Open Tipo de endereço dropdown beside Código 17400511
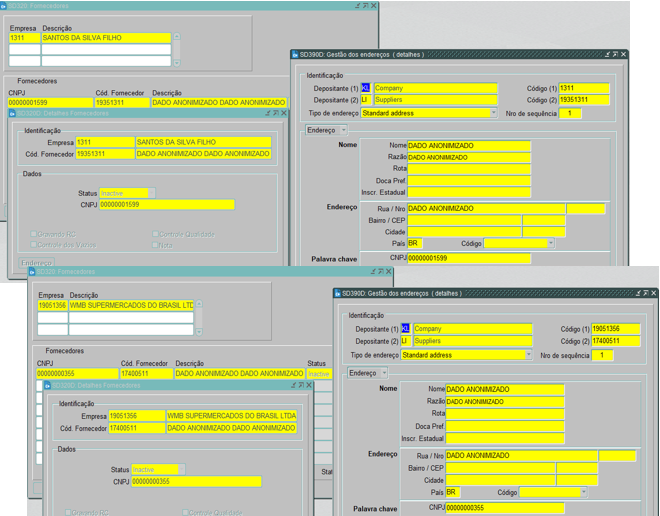This screenshot has width=660, height=516. (528, 355)
